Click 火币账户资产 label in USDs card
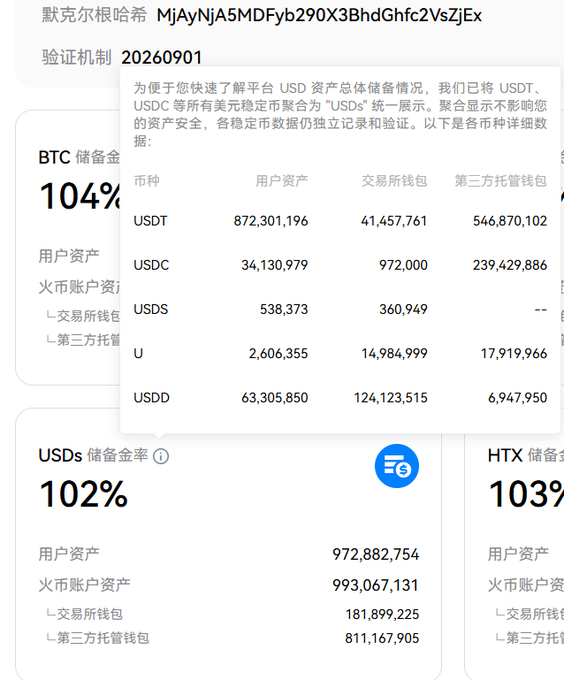The width and height of the screenshot is (564, 680). coord(84,585)
